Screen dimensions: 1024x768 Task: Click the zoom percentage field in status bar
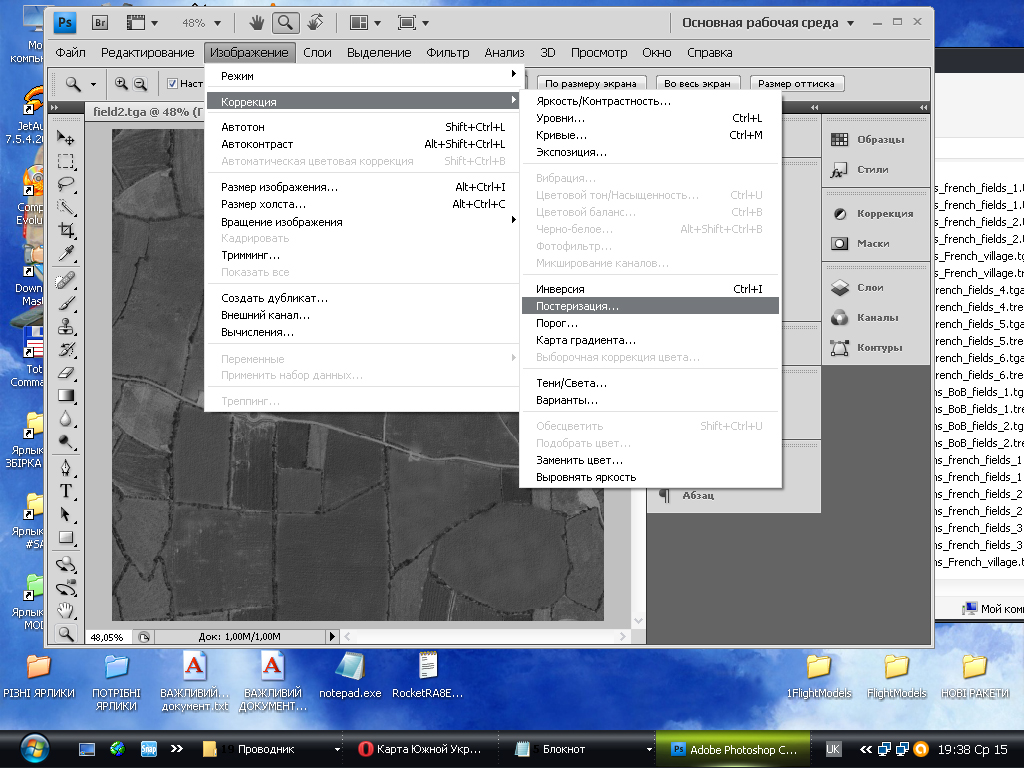[x=107, y=636]
